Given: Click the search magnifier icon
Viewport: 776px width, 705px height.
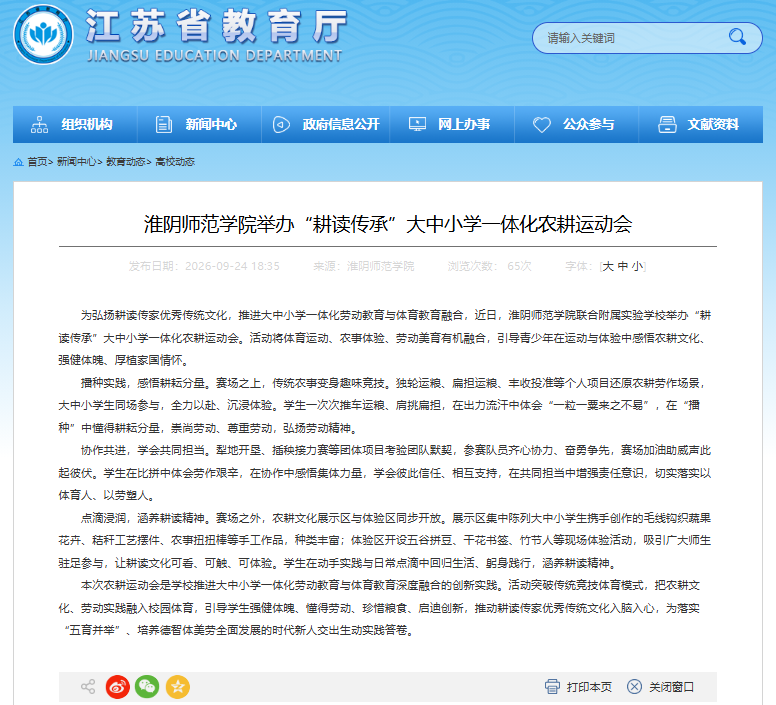Looking at the screenshot, I should (737, 37).
